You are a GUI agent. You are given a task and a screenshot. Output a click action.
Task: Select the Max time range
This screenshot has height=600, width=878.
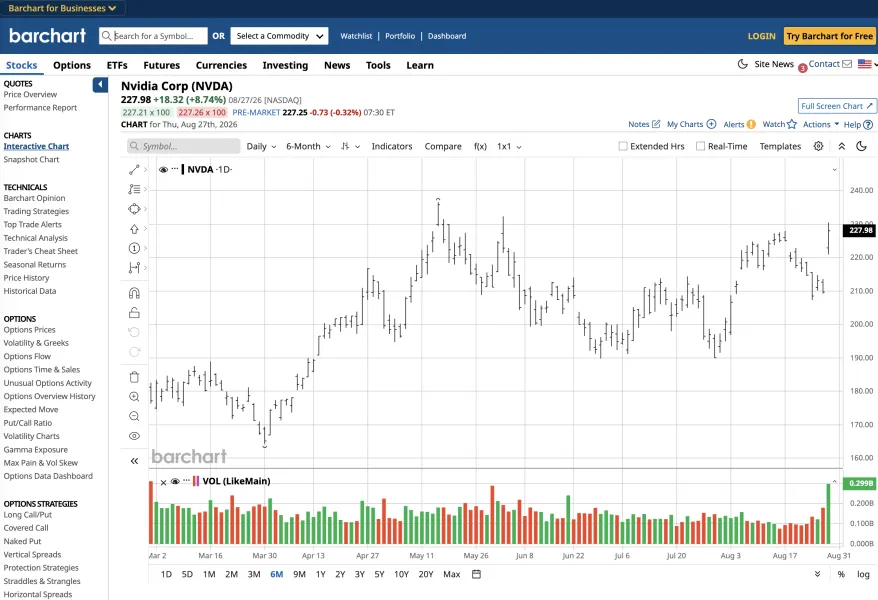pyautogui.click(x=451, y=574)
